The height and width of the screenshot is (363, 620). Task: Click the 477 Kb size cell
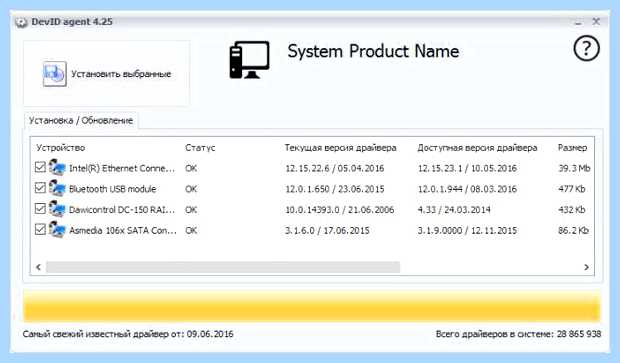click(571, 189)
